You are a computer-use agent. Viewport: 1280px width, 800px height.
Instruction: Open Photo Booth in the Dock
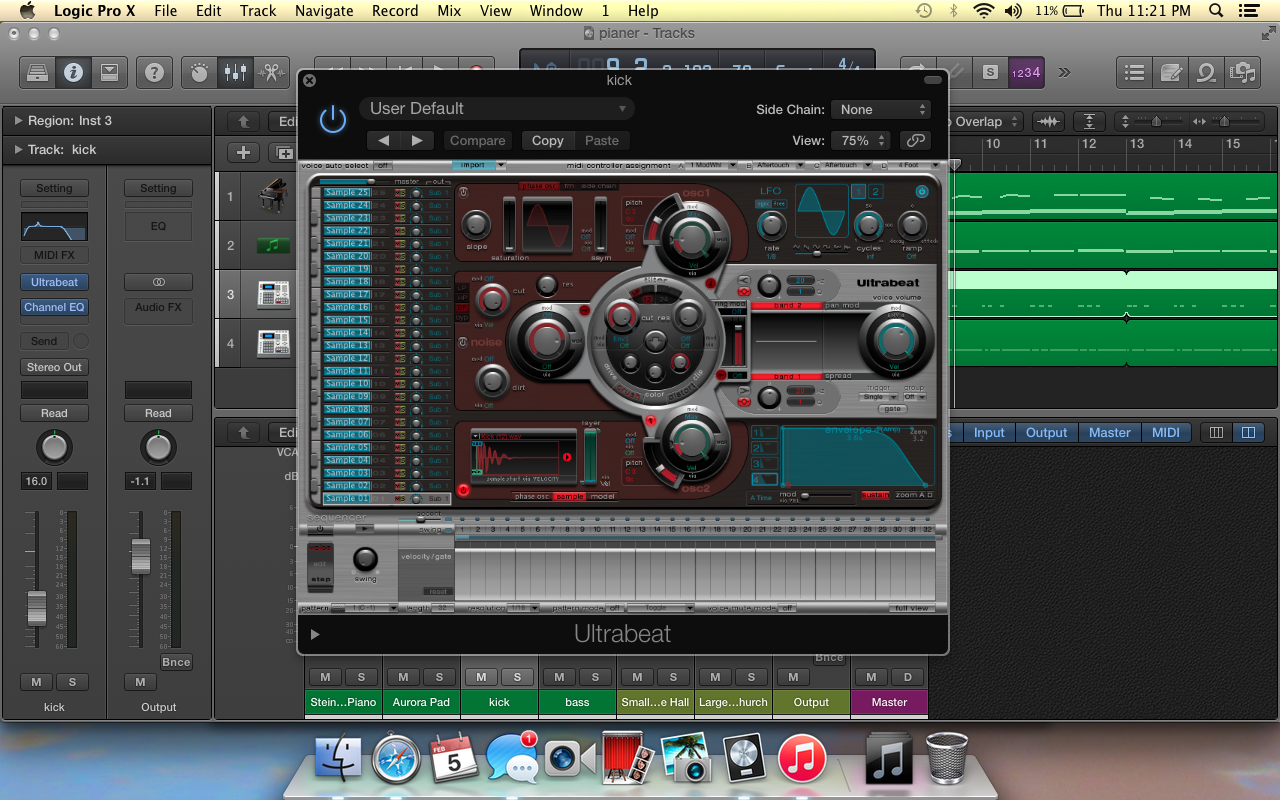[x=628, y=759]
